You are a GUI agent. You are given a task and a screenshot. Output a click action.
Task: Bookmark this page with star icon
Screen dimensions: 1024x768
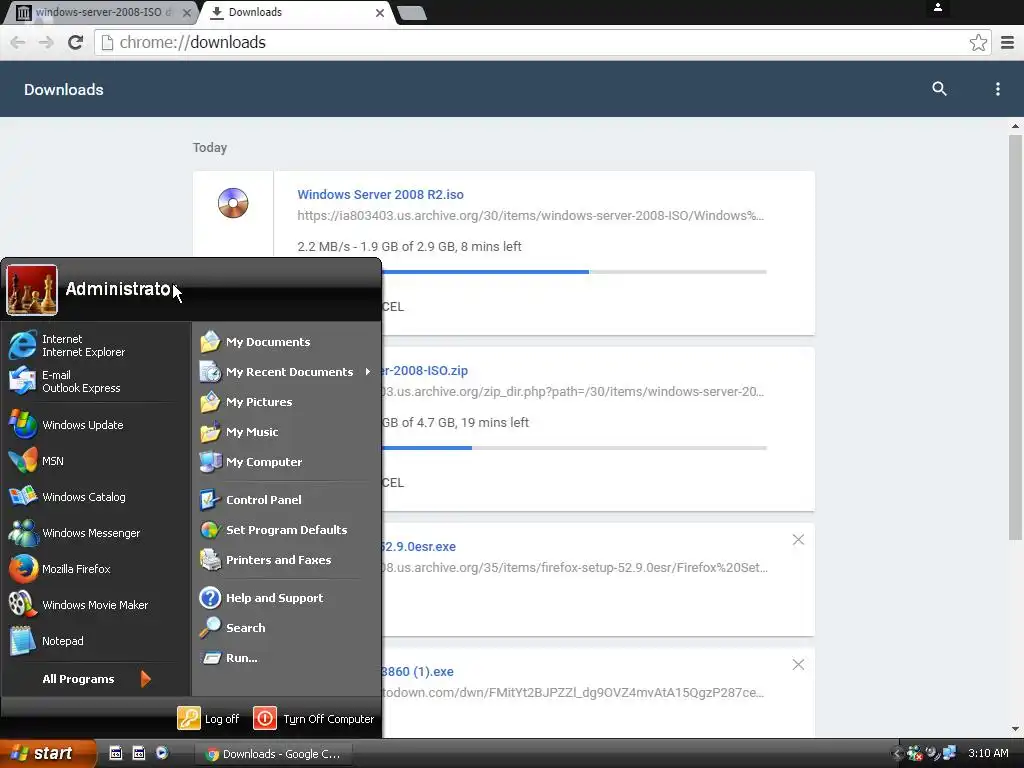[x=978, y=42]
